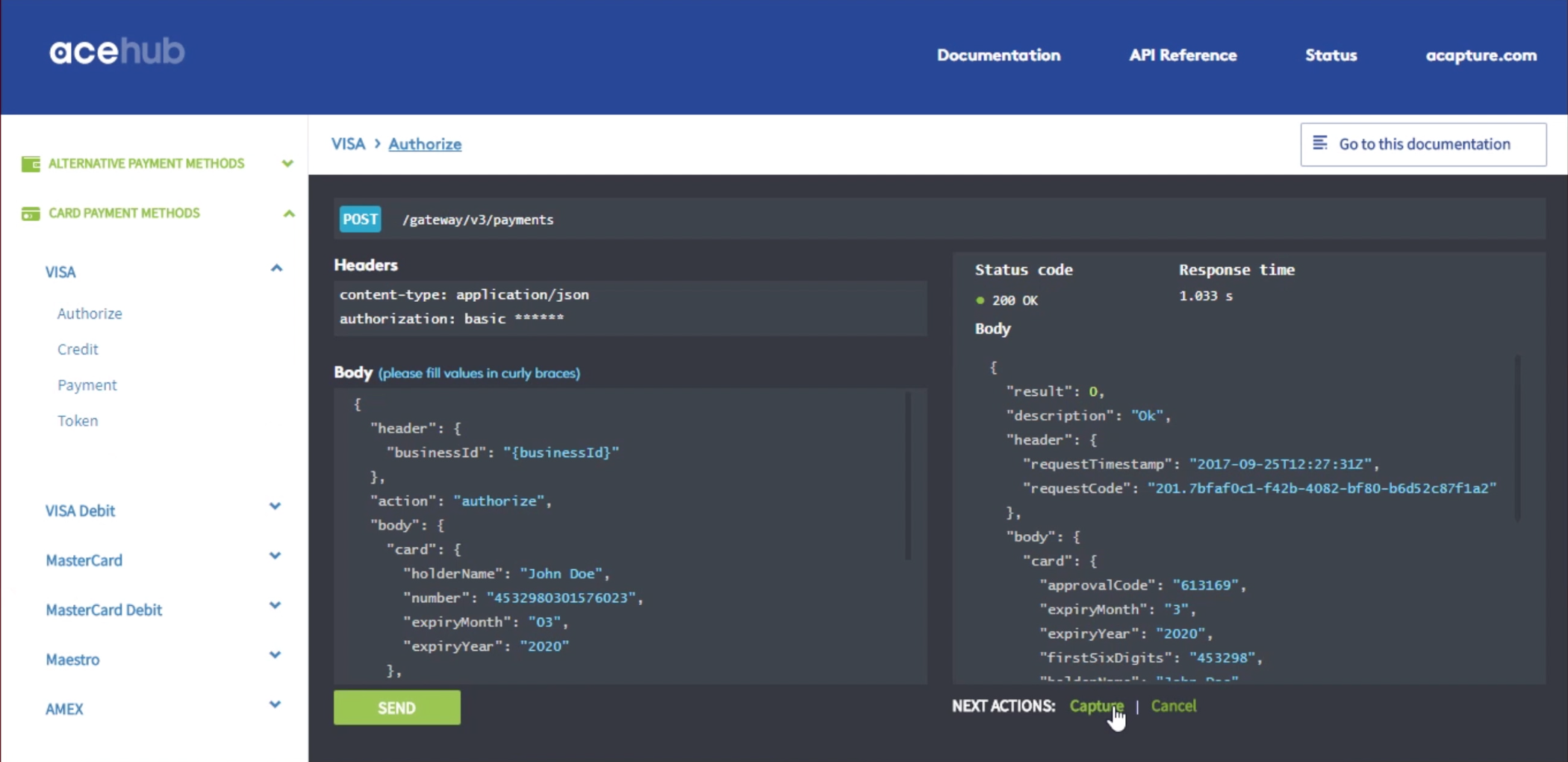
Task: Click the Card Payment Methods heading
Action: (x=124, y=214)
